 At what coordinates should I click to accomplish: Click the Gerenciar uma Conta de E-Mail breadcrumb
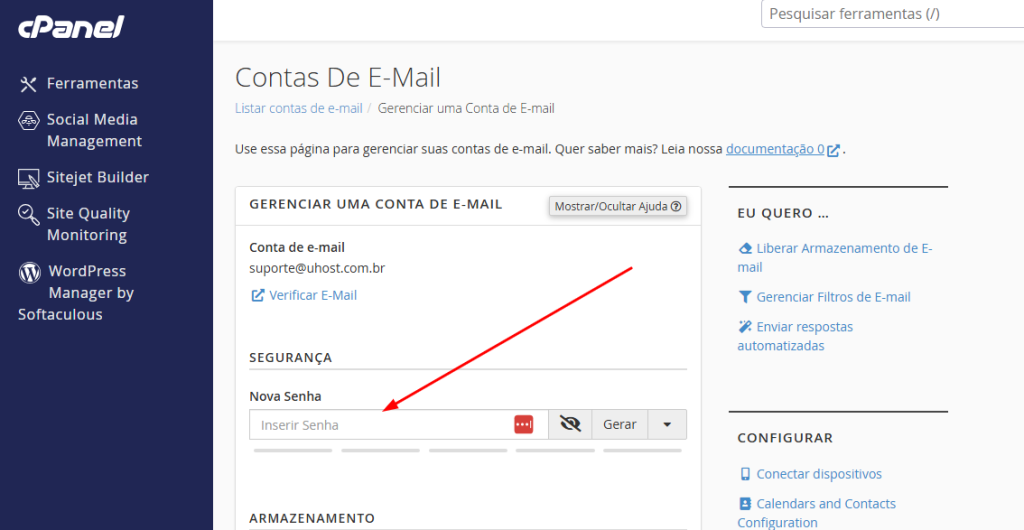466,108
